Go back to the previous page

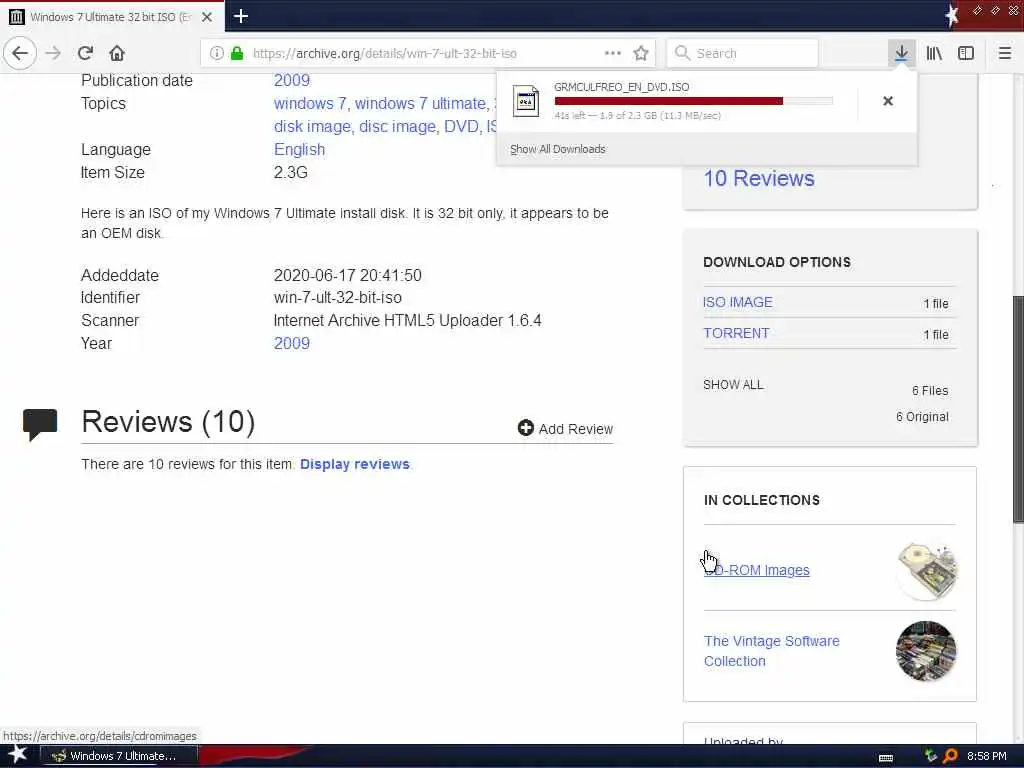tap(20, 53)
